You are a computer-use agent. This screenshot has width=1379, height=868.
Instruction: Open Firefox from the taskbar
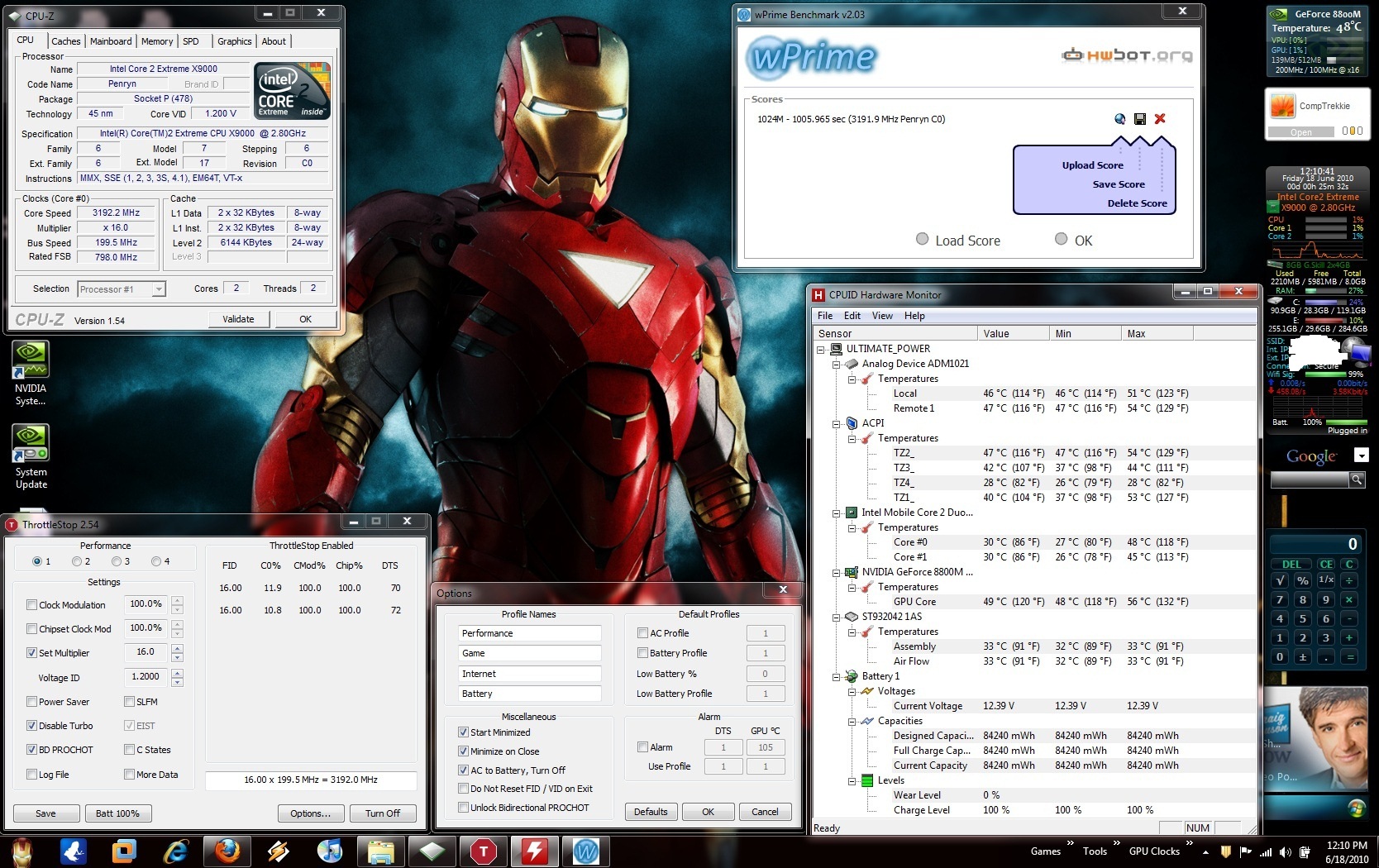[227, 851]
